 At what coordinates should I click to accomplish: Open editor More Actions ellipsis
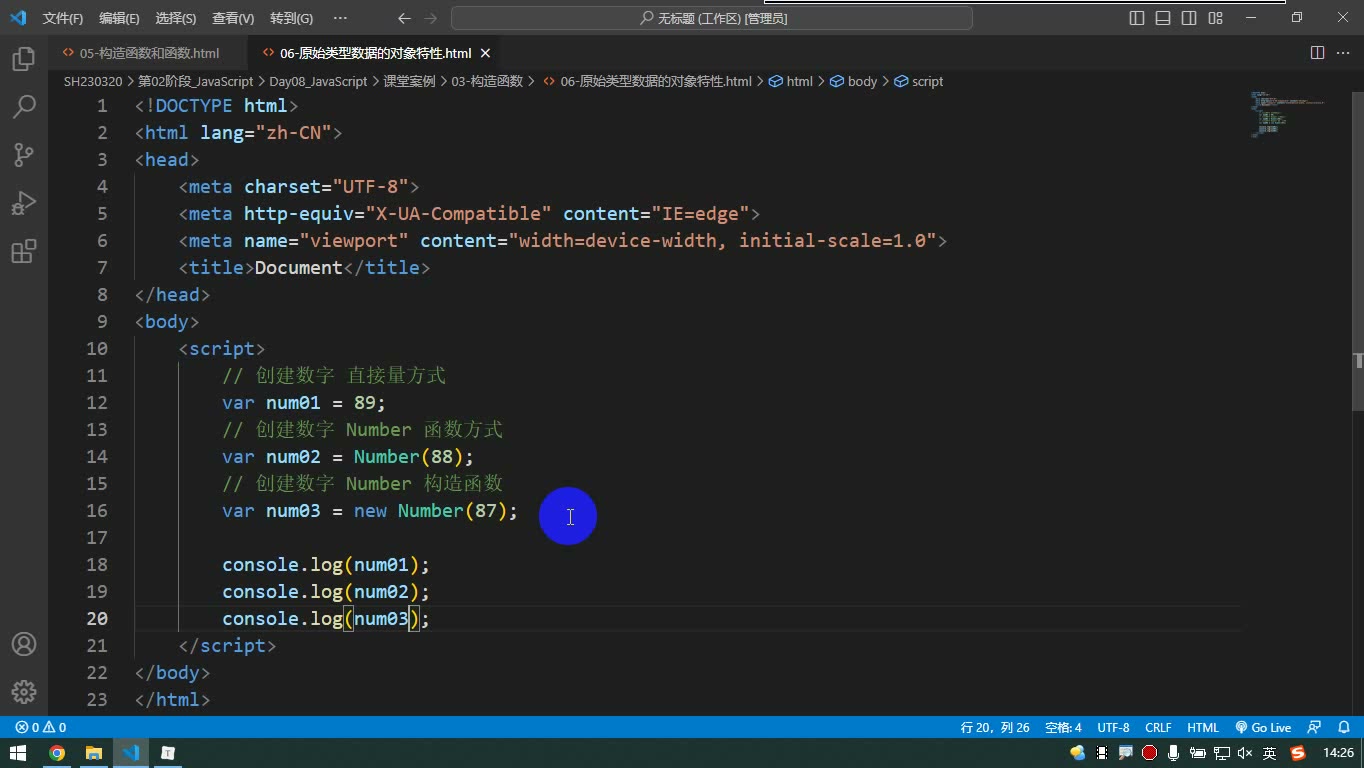point(1343,53)
